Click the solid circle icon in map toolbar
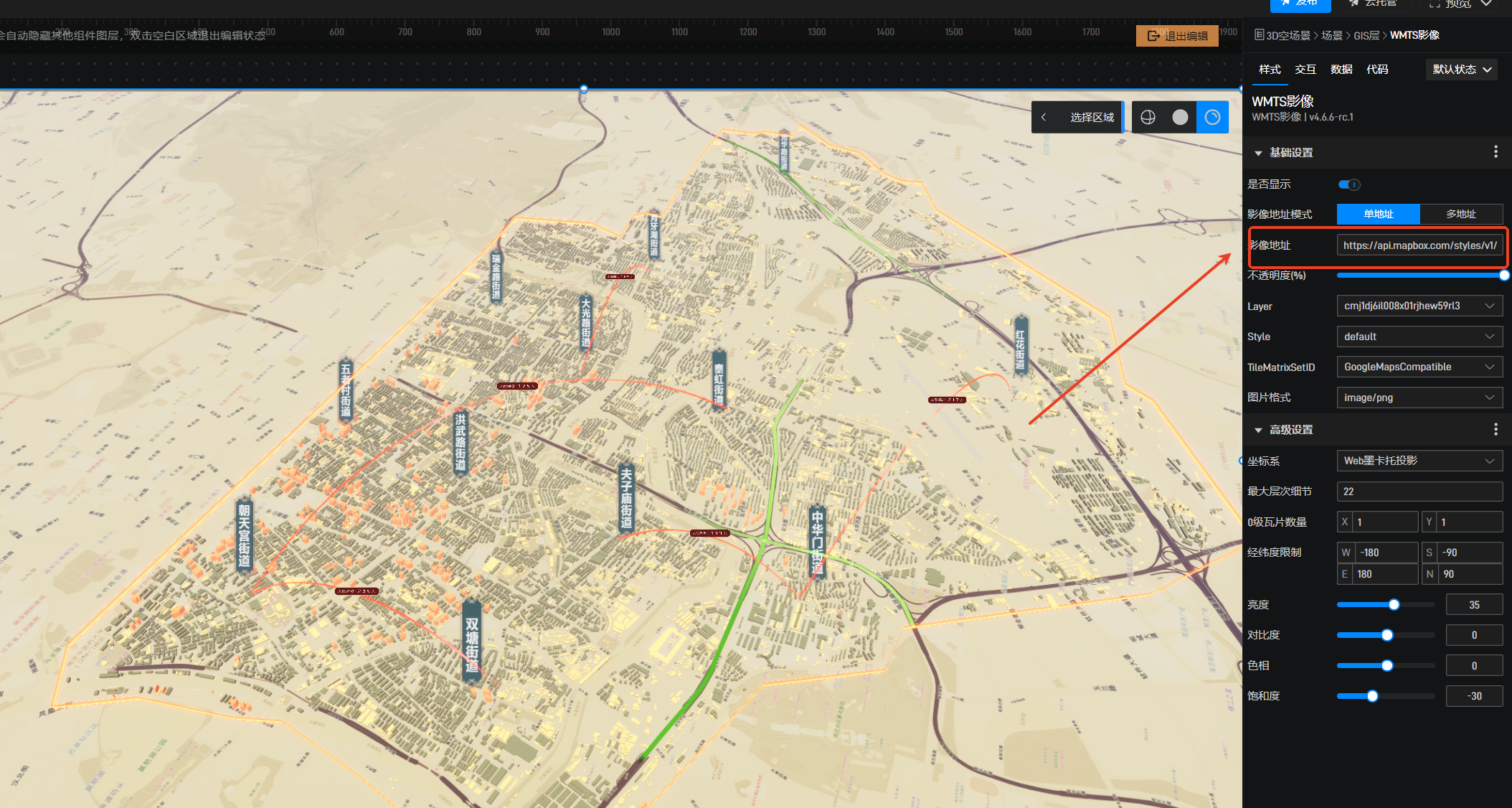The height and width of the screenshot is (808, 1512). 1180,117
